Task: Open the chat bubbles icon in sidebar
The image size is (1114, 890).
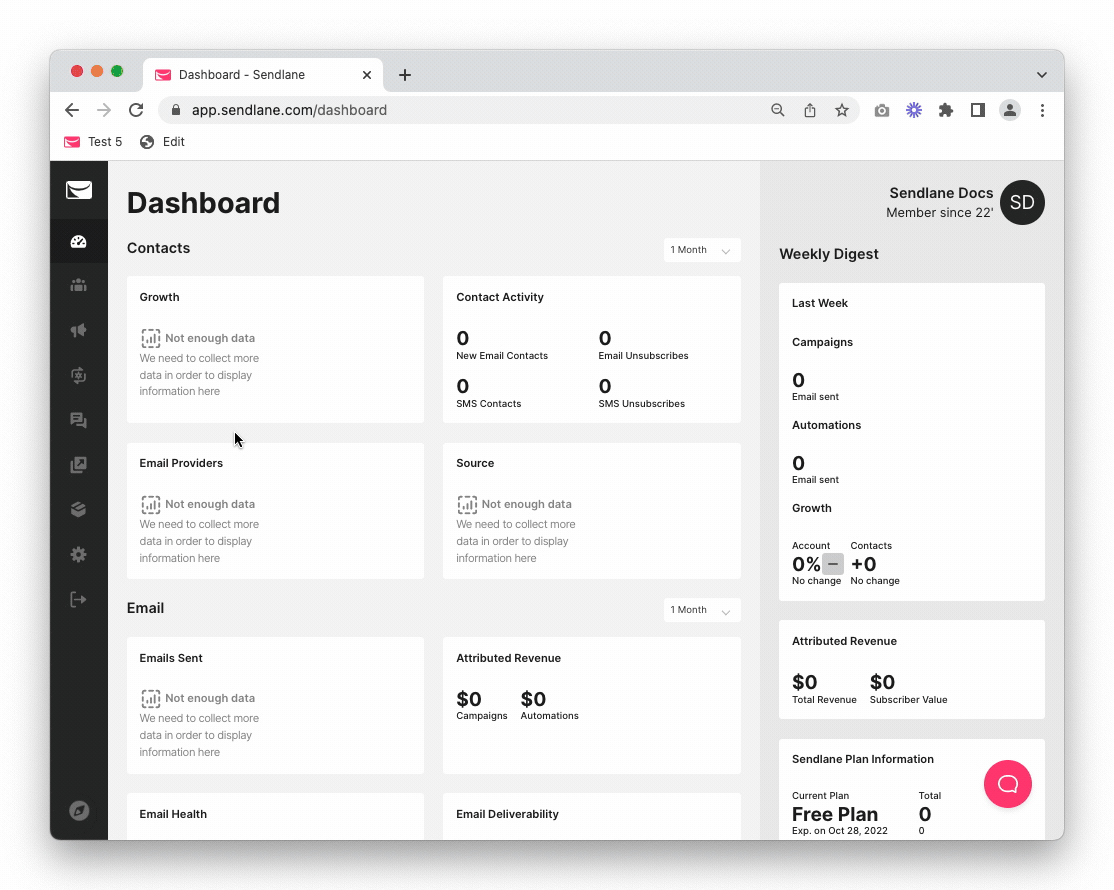Action: (x=79, y=420)
